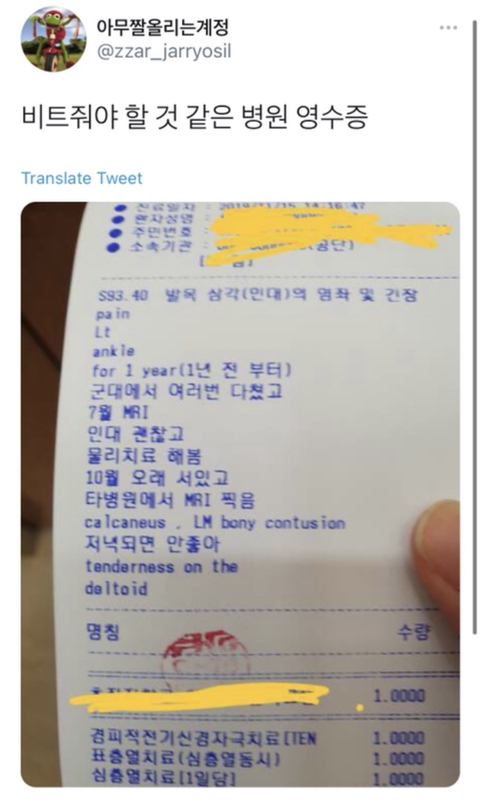
Task: Click the '7월 MRI' line
Action: pos(118,412)
